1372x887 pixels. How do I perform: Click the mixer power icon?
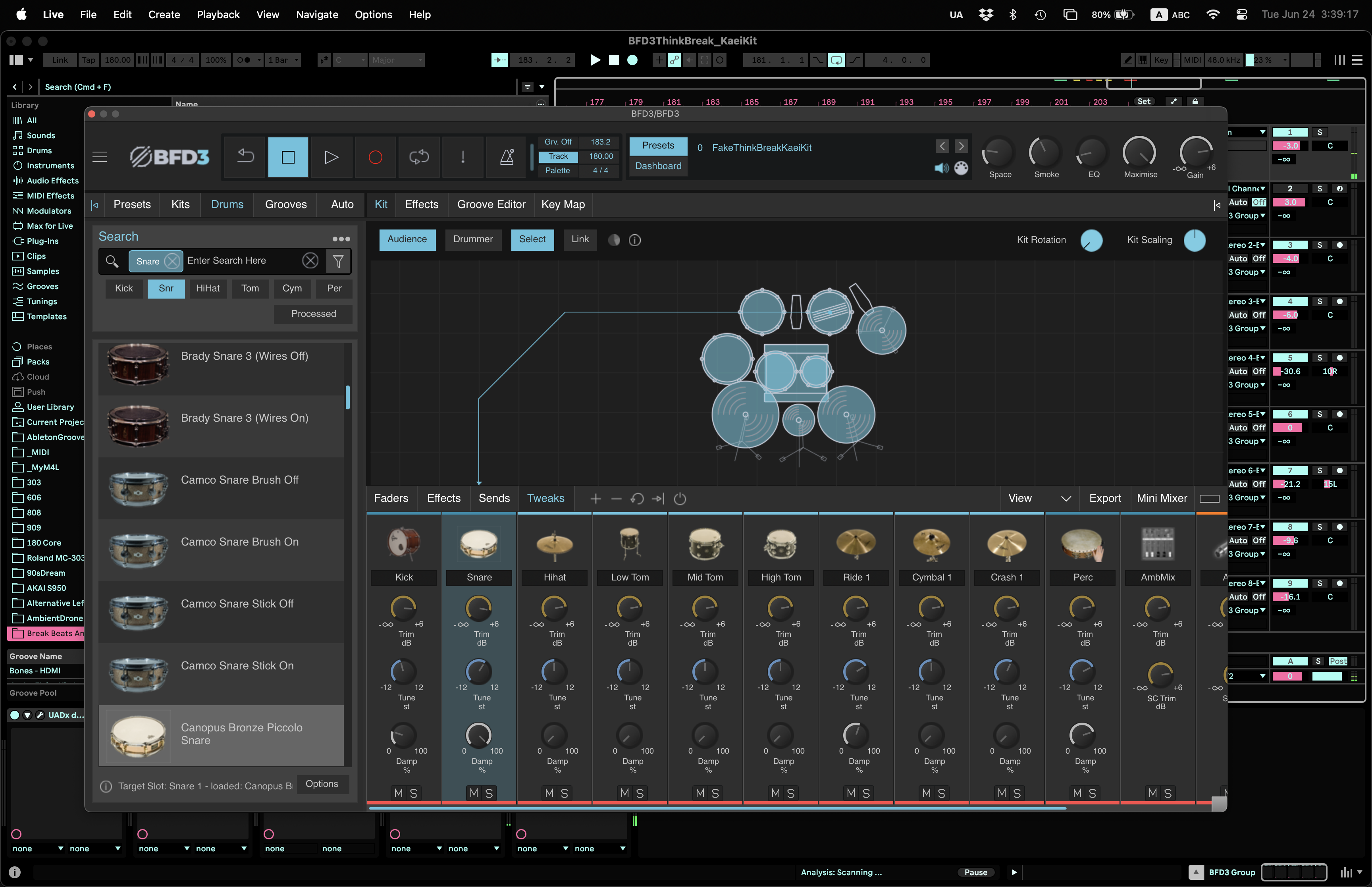(x=680, y=499)
